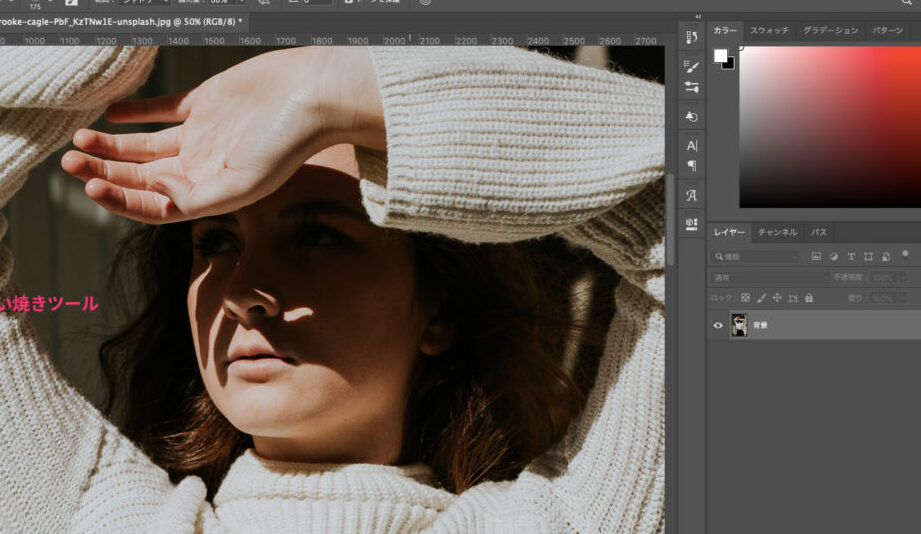Switch to the パターン tab

pos(888,30)
